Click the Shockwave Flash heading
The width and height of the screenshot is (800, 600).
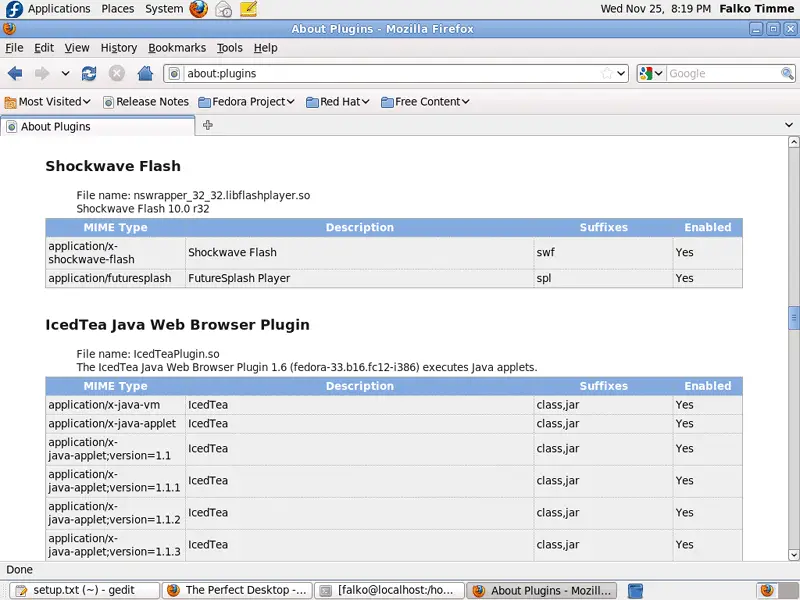pos(113,166)
